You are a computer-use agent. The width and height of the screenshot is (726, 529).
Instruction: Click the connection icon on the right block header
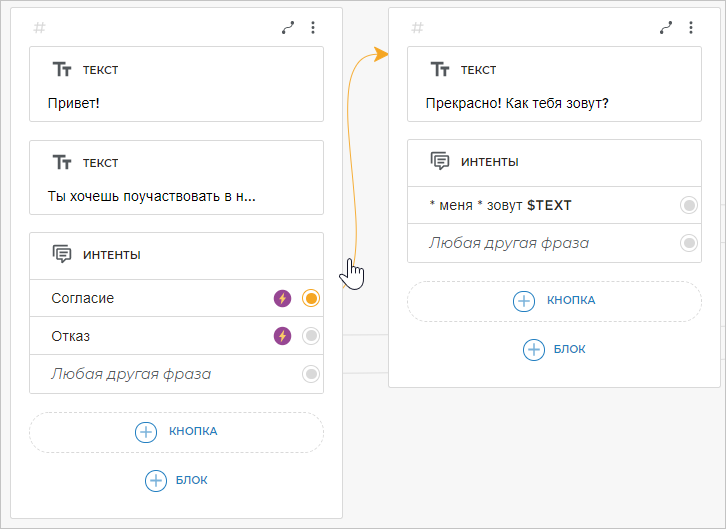click(666, 28)
